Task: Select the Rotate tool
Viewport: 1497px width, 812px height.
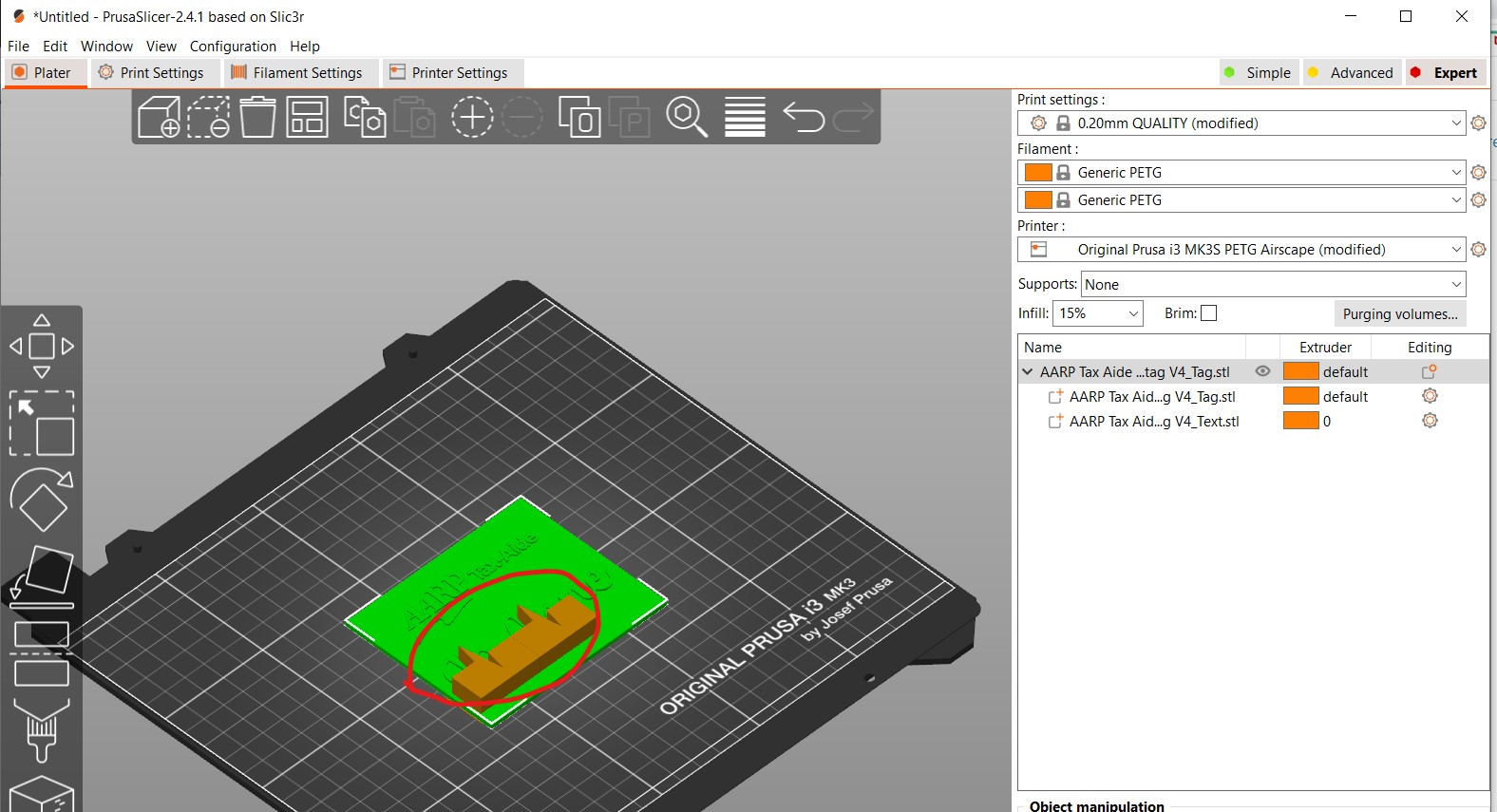Action: pos(42,500)
